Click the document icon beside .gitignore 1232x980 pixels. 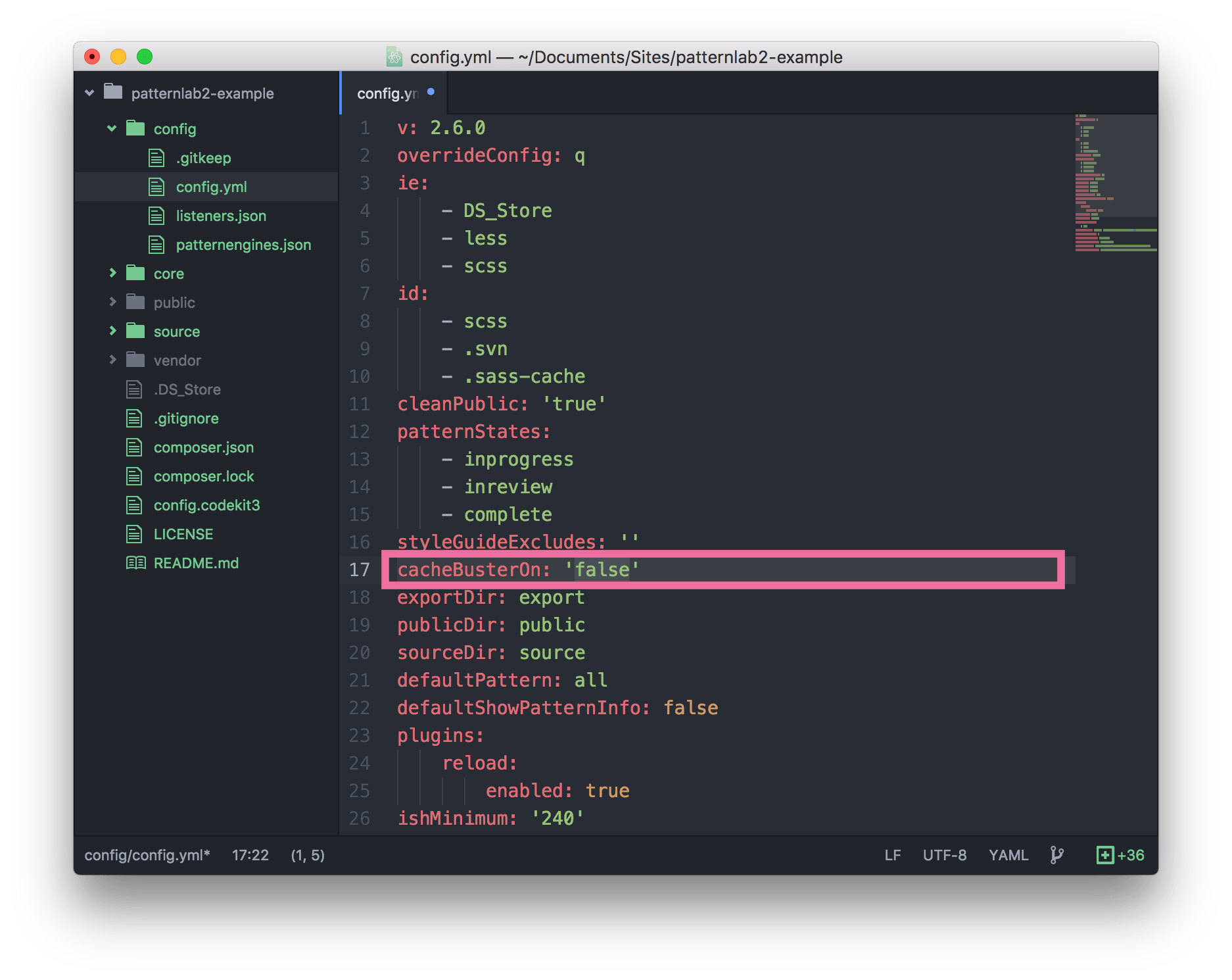(x=133, y=418)
